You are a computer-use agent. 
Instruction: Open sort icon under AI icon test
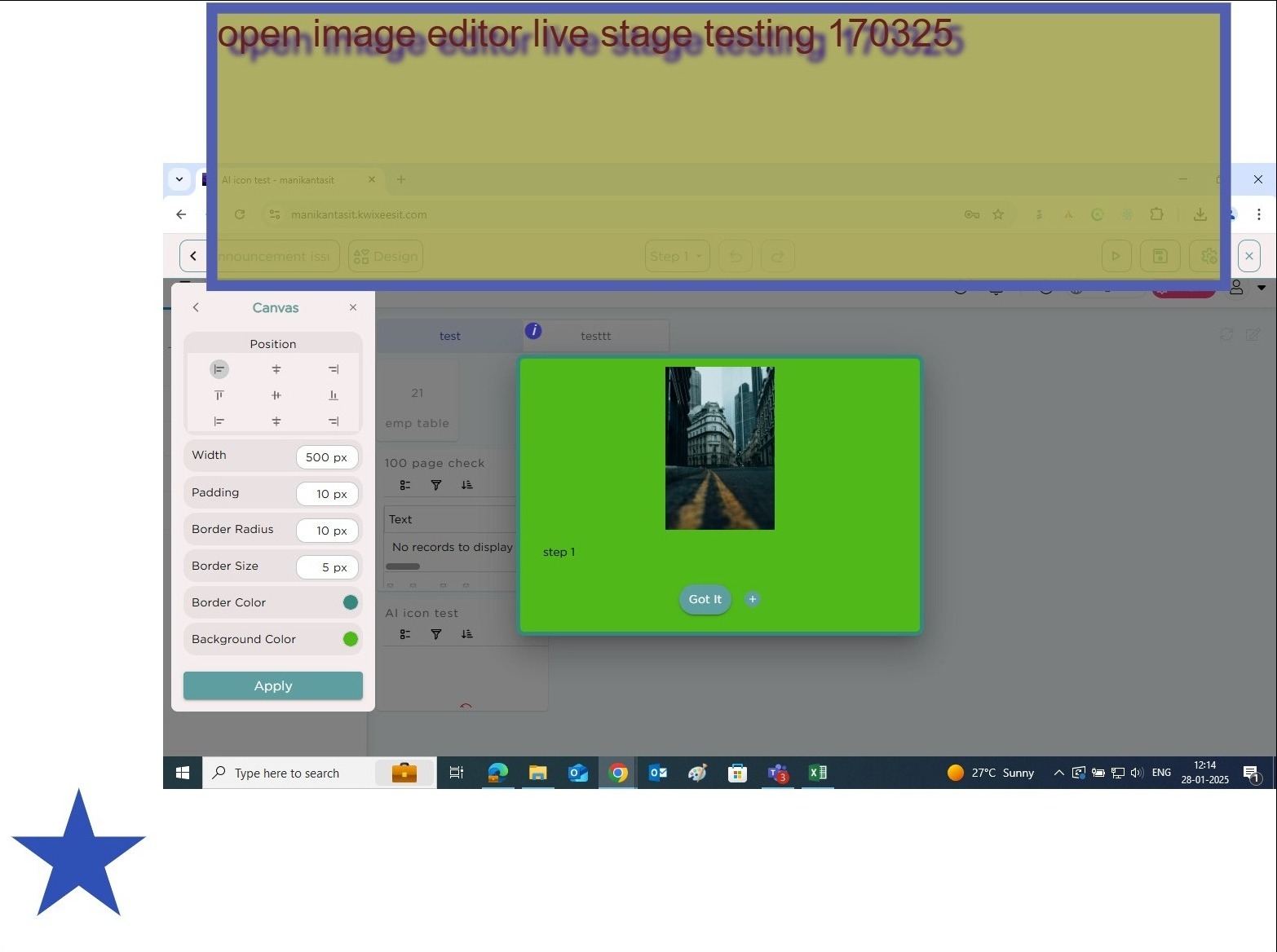point(466,634)
